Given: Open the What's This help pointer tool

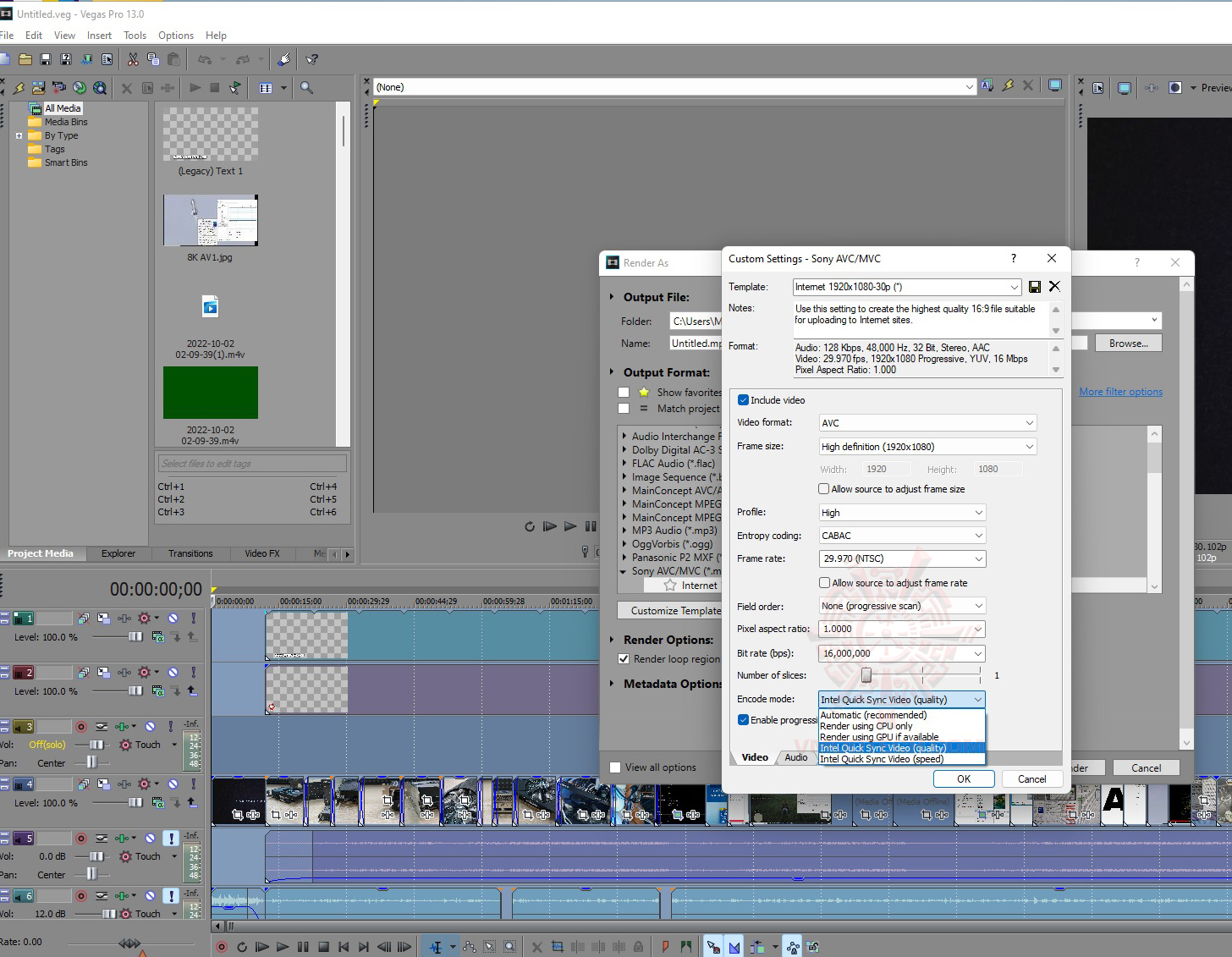Looking at the screenshot, I should (312, 59).
